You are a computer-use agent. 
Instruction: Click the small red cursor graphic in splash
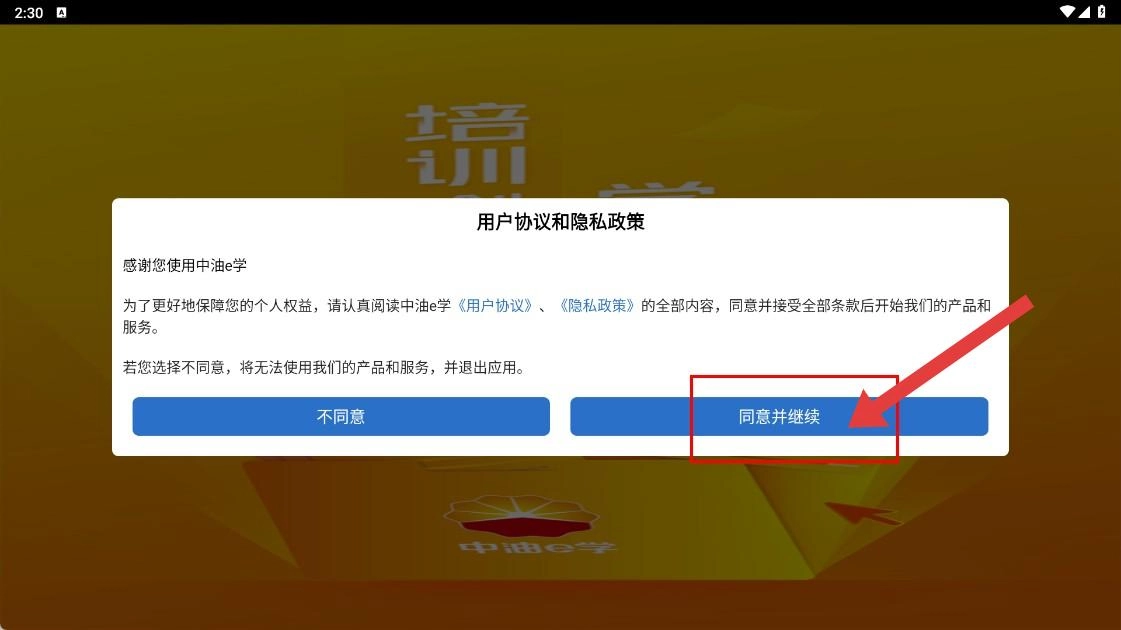click(860, 512)
